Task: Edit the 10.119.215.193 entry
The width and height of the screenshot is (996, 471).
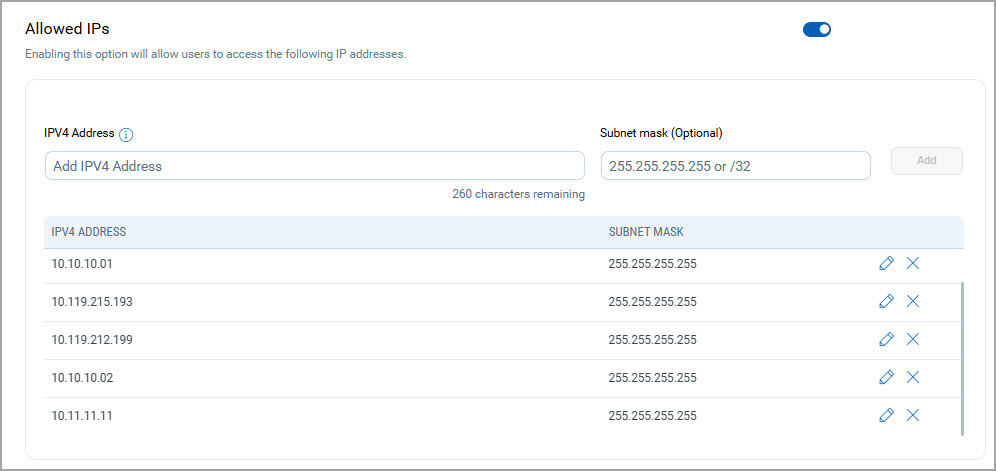Action: coord(886,301)
